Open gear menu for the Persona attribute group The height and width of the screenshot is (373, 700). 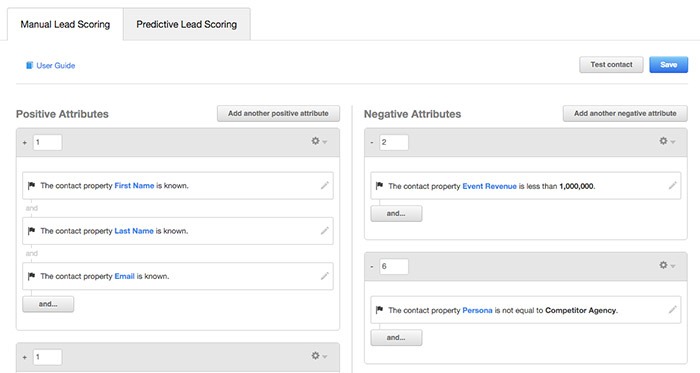667,265
